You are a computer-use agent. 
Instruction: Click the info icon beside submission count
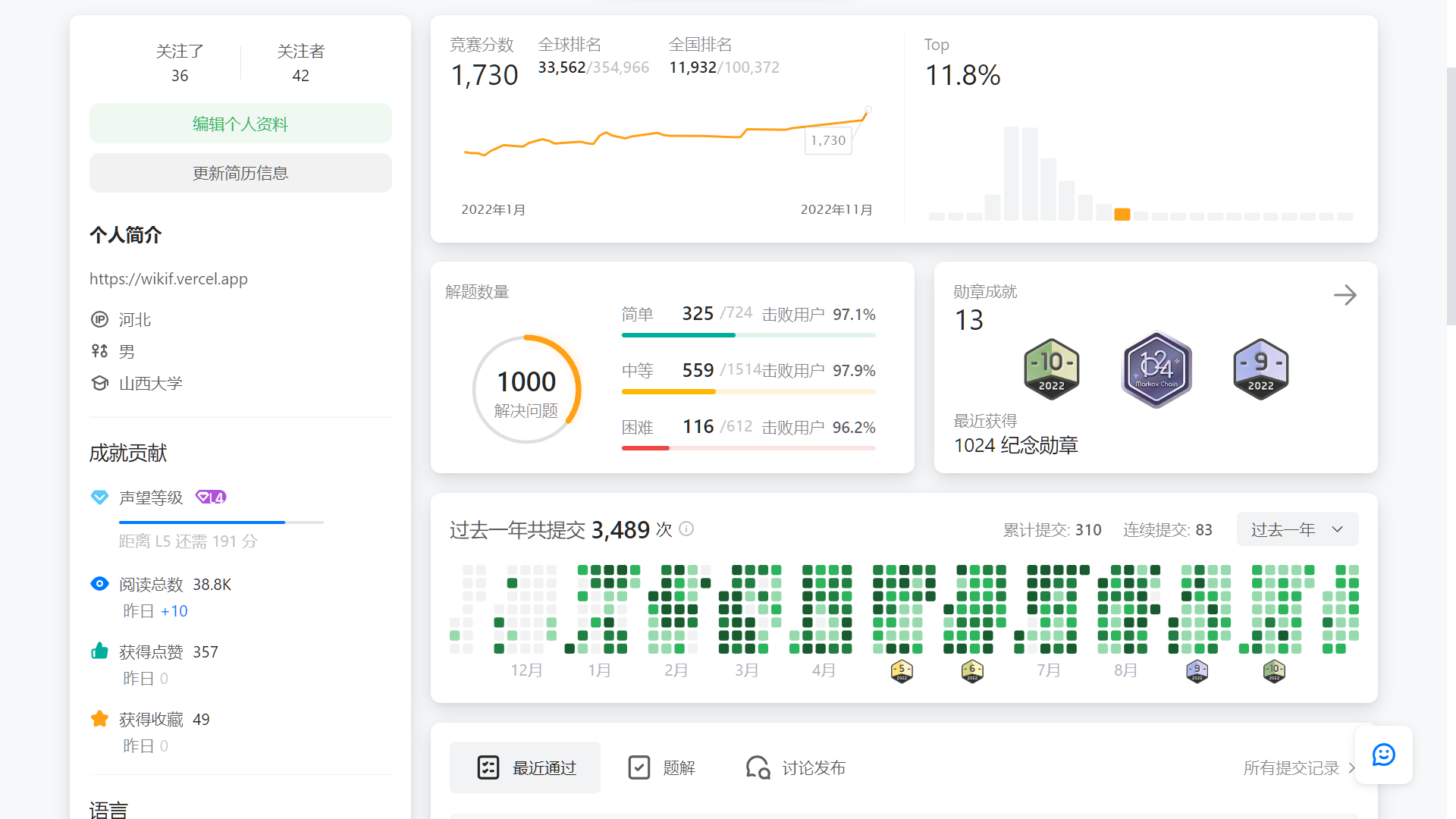coord(686,529)
